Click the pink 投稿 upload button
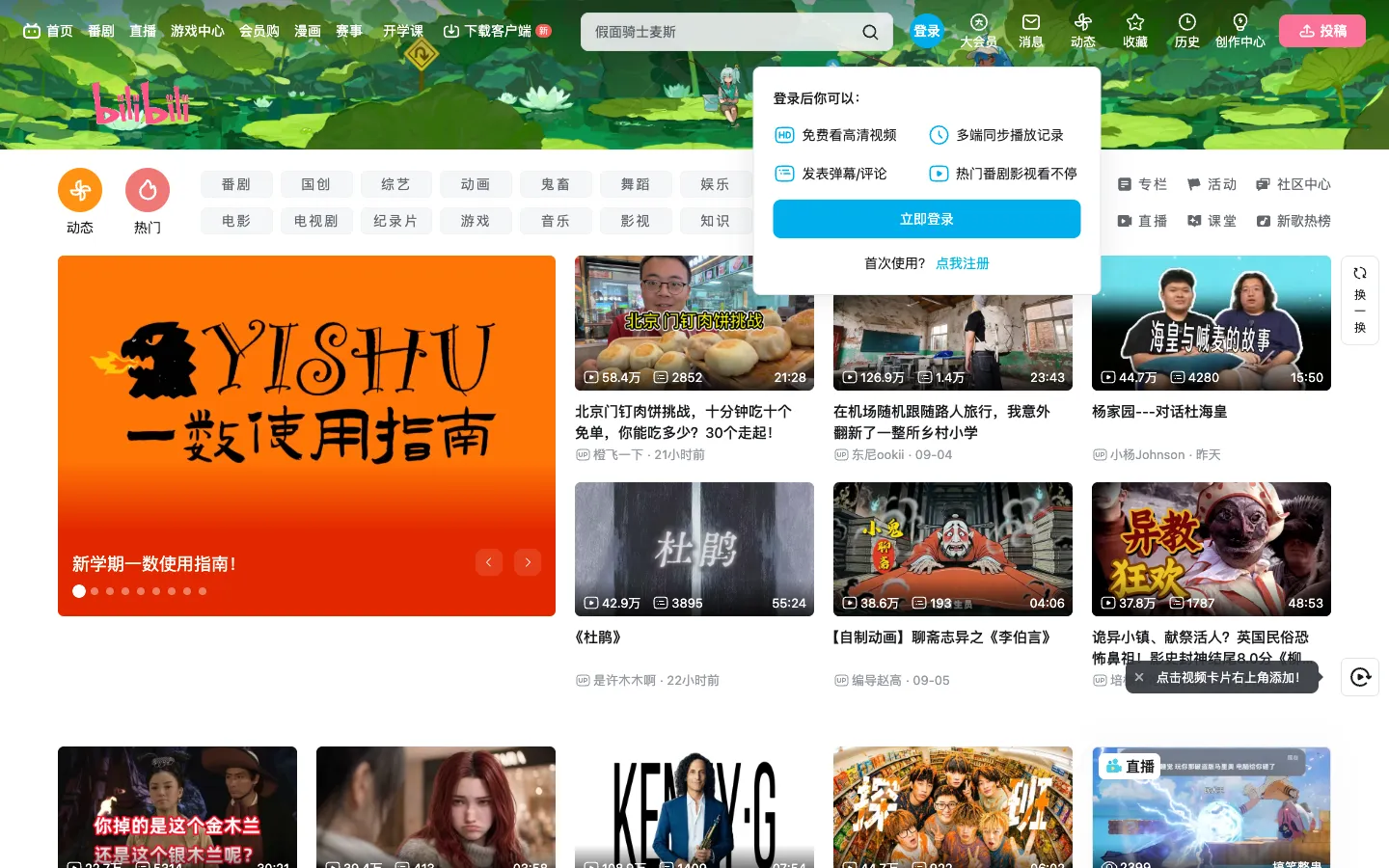1389x868 pixels. [x=1322, y=31]
